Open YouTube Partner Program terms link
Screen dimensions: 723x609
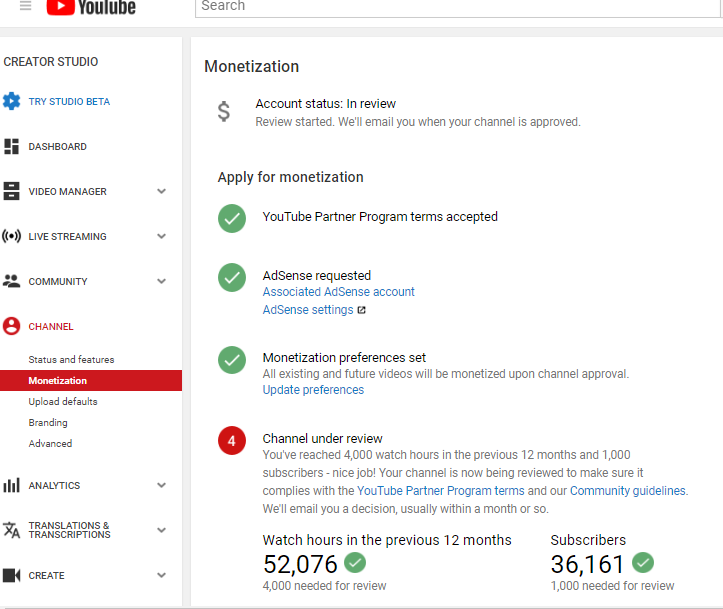tap(441, 491)
